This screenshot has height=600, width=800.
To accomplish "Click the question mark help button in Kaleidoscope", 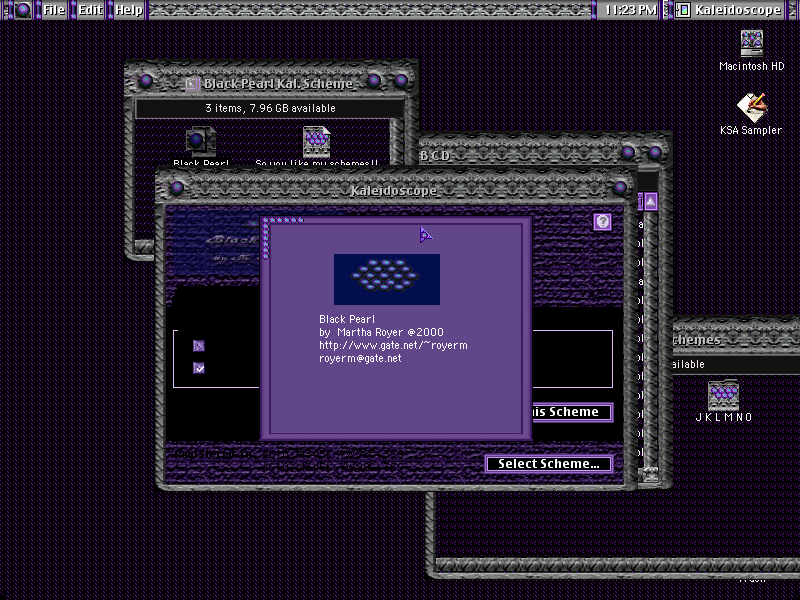I will pyautogui.click(x=603, y=222).
